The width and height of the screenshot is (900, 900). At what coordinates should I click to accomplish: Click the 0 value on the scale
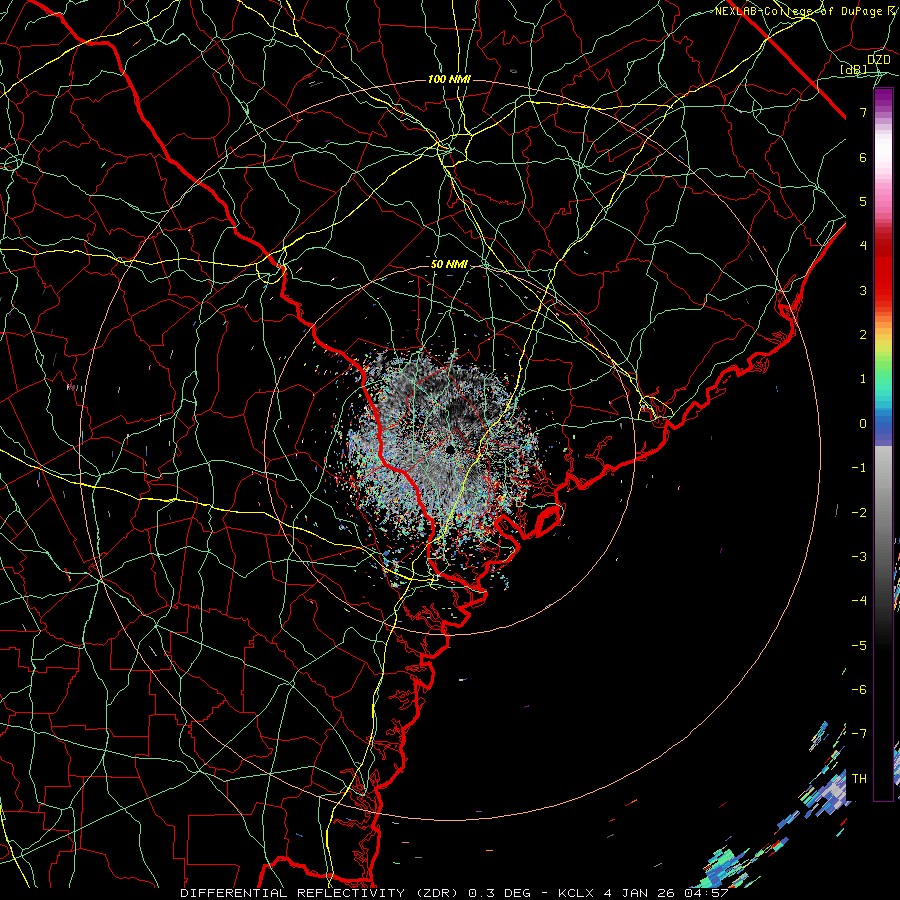click(863, 424)
